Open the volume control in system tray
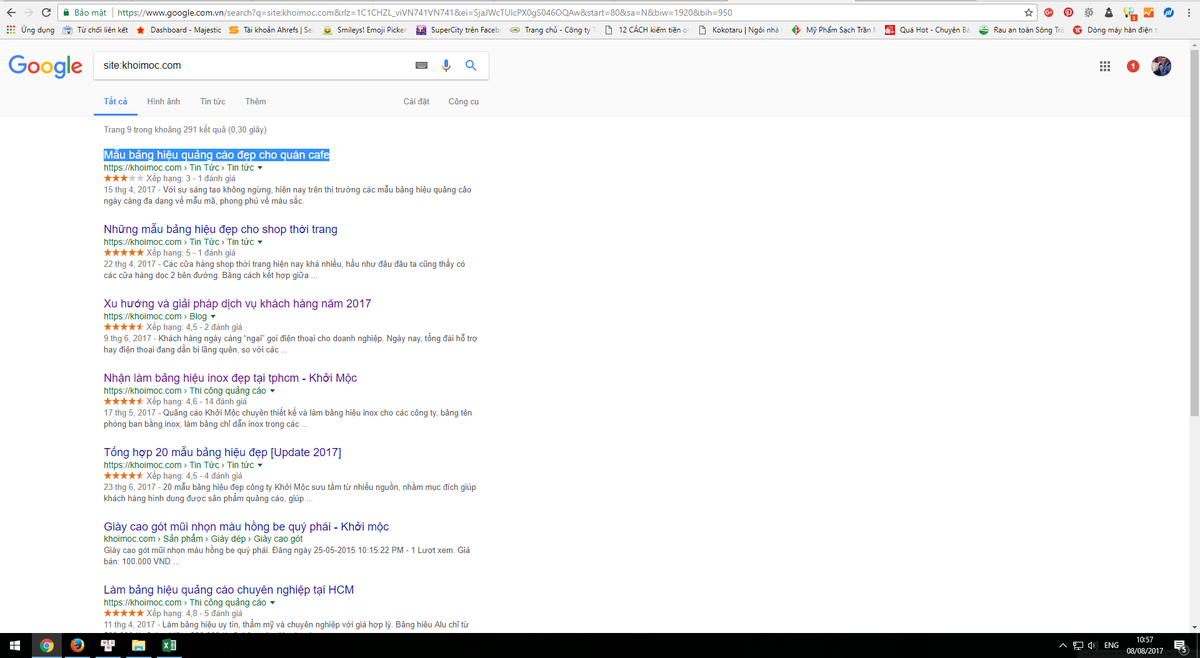Image resolution: width=1200 pixels, height=658 pixels. coord(1091,646)
